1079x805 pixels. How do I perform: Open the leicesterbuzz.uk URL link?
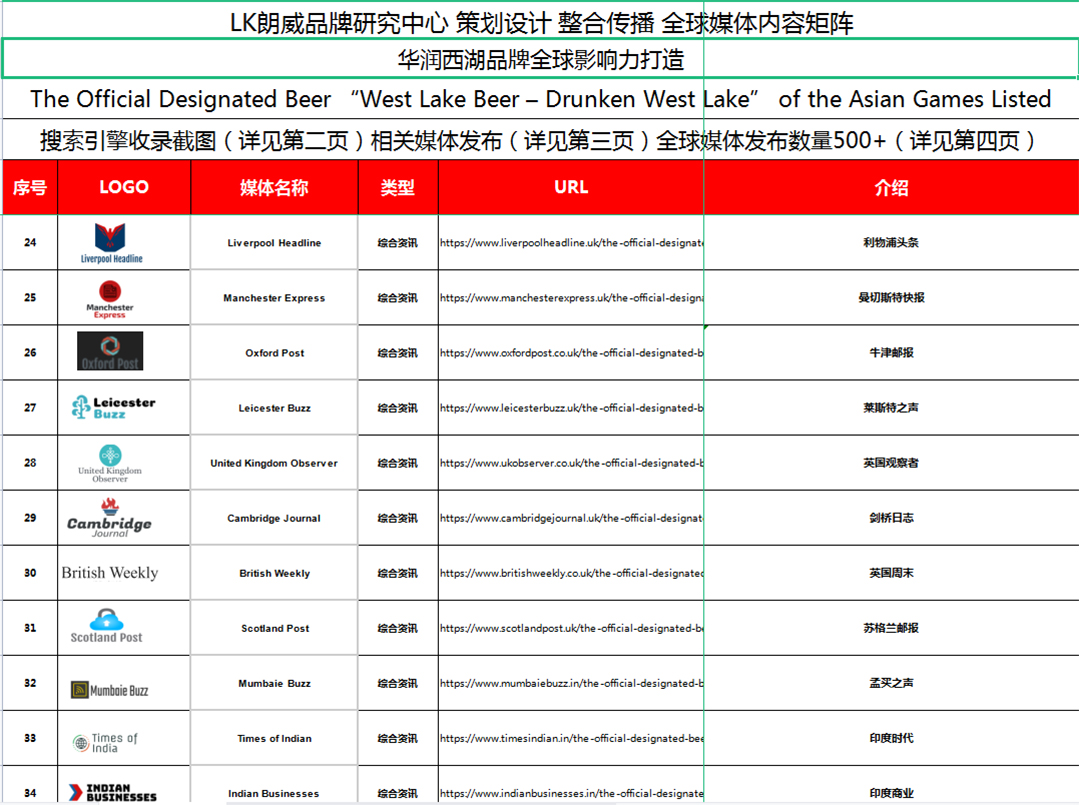coord(571,408)
